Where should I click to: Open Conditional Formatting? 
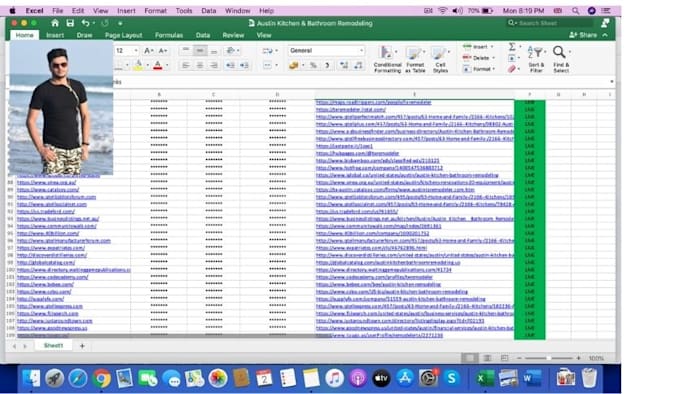pos(387,59)
